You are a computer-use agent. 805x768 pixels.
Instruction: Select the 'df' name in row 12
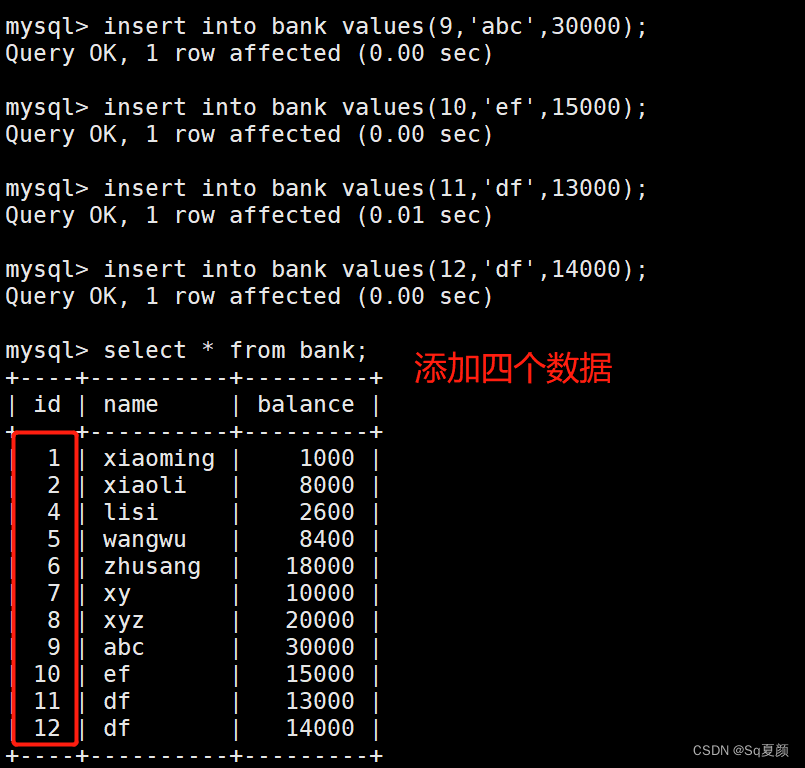[x=117, y=728]
